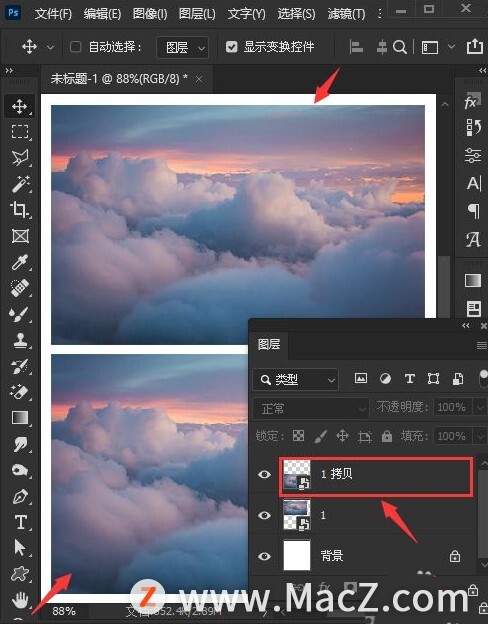
Task: Open the 图像(I) menu
Action: pos(150,14)
